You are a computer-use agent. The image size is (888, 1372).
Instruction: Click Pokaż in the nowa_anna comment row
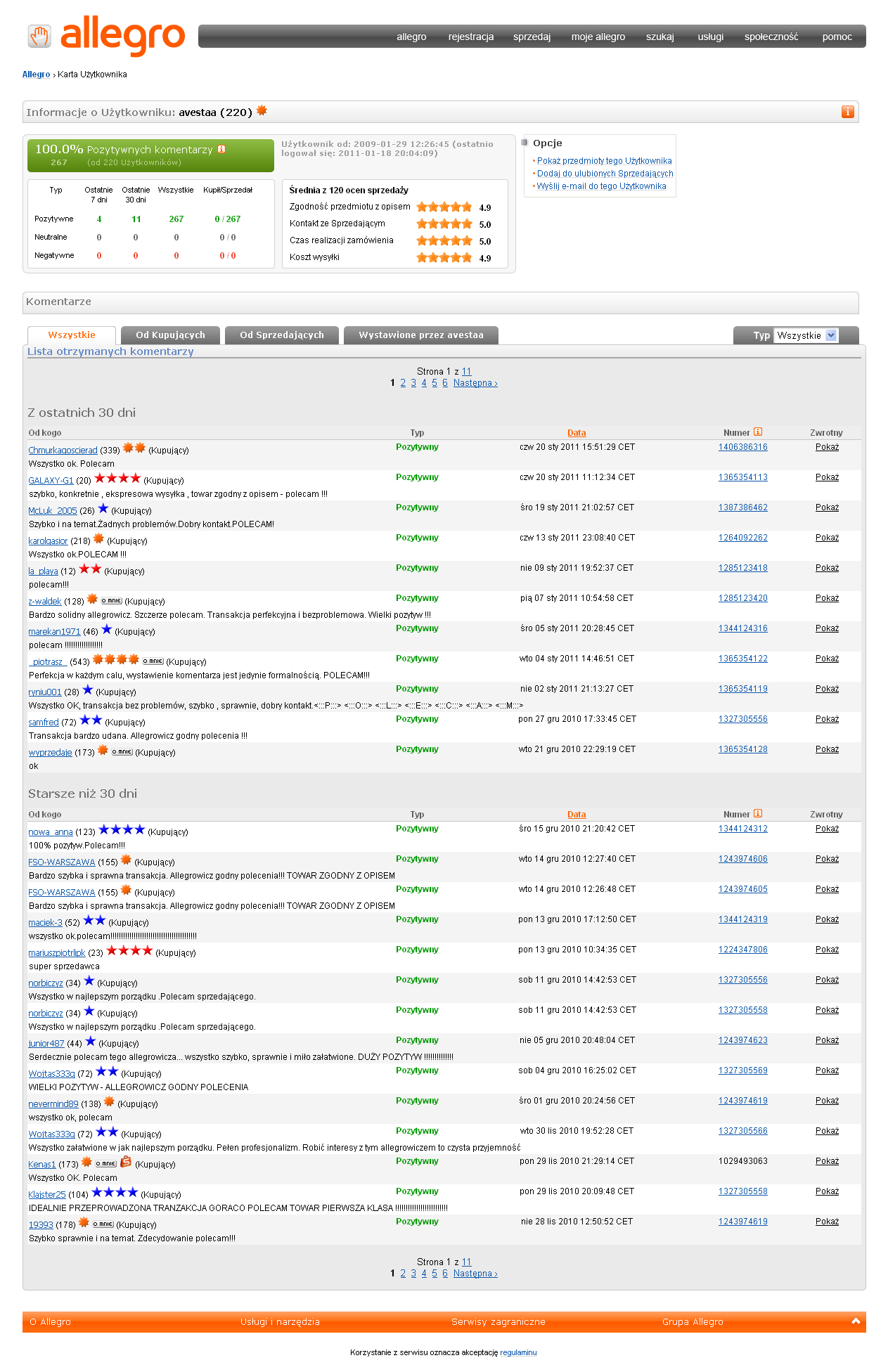pyautogui.click(x=827, y=829)
